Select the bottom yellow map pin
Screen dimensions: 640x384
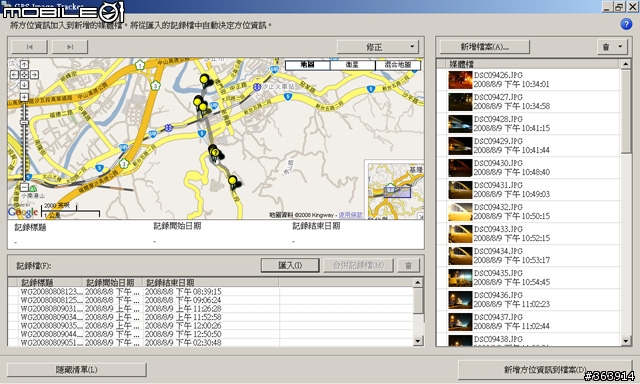pyautogui.click(x=232, y=182)
